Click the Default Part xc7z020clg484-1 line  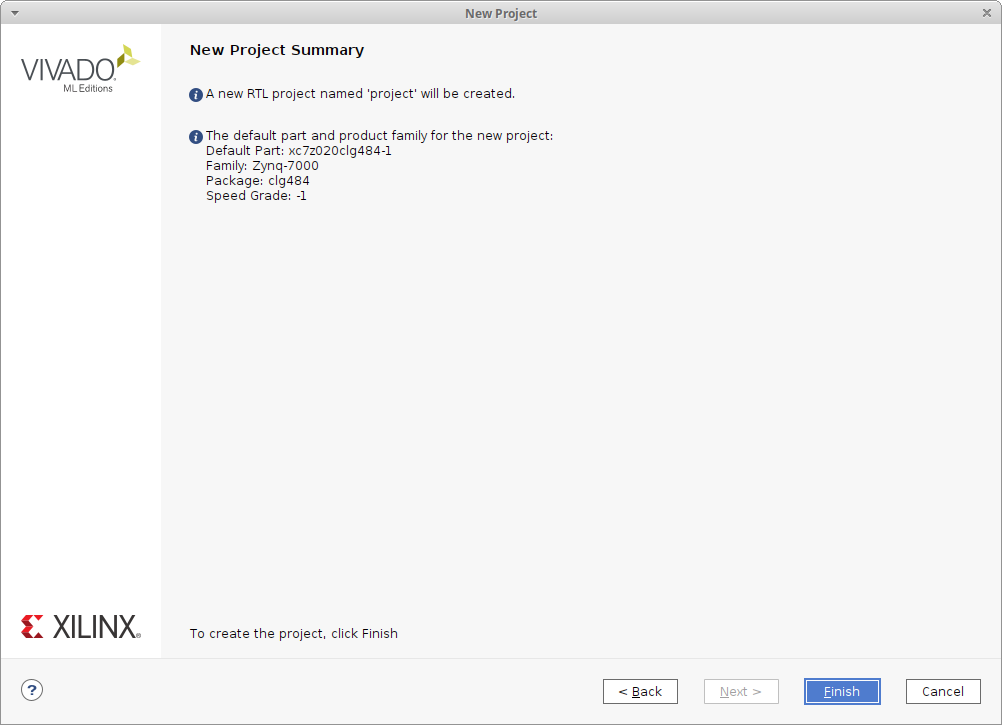click(x=299, y=151)
